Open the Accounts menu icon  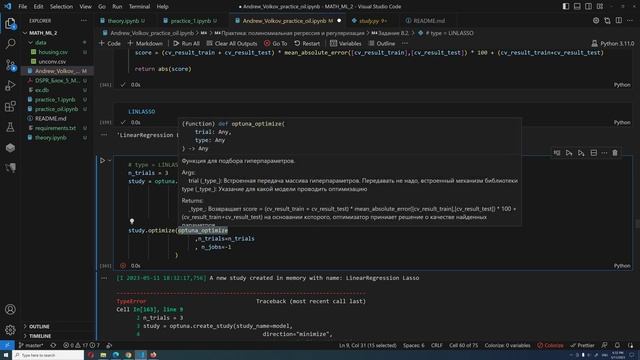click(10, 309)
